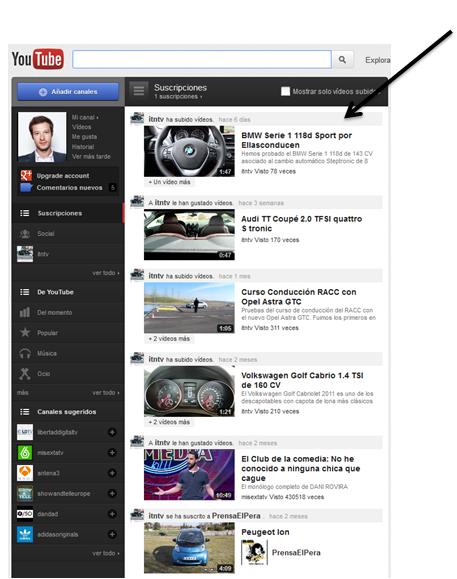This screenshot has height=579, width=457.
Task: Expand '+ 2 vídeos más' under Volkswagen Golf
Action: (169, 422)
